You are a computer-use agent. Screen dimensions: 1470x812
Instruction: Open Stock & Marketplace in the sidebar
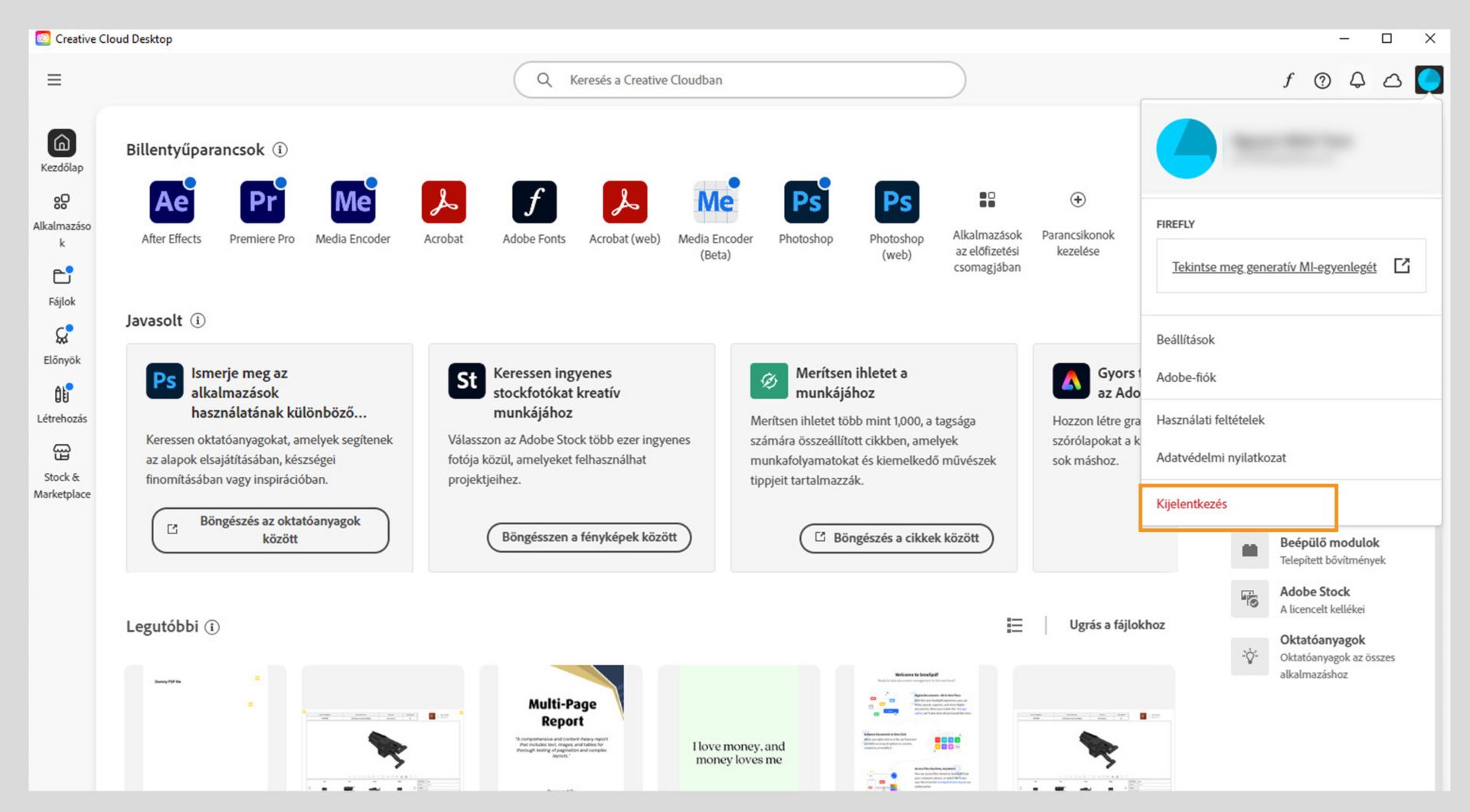62,471
